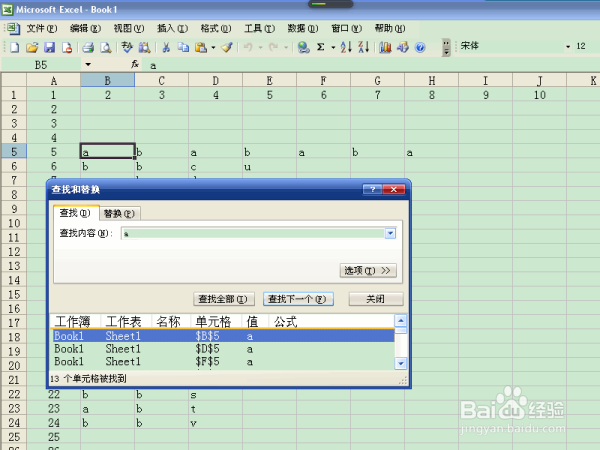The width and height of the screenshot is (600, 450).
Task: Click the Insert Function fx icon
Action: 135,64
